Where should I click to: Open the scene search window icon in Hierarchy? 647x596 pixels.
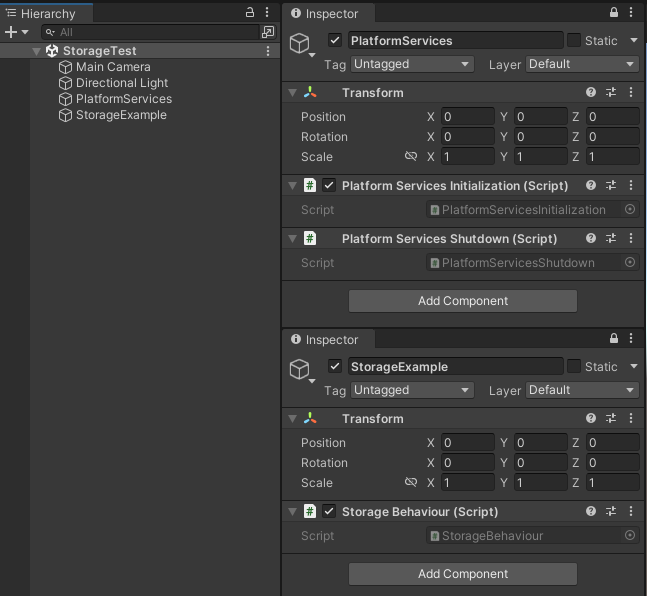pyautogui.click(x=268, y=32)
